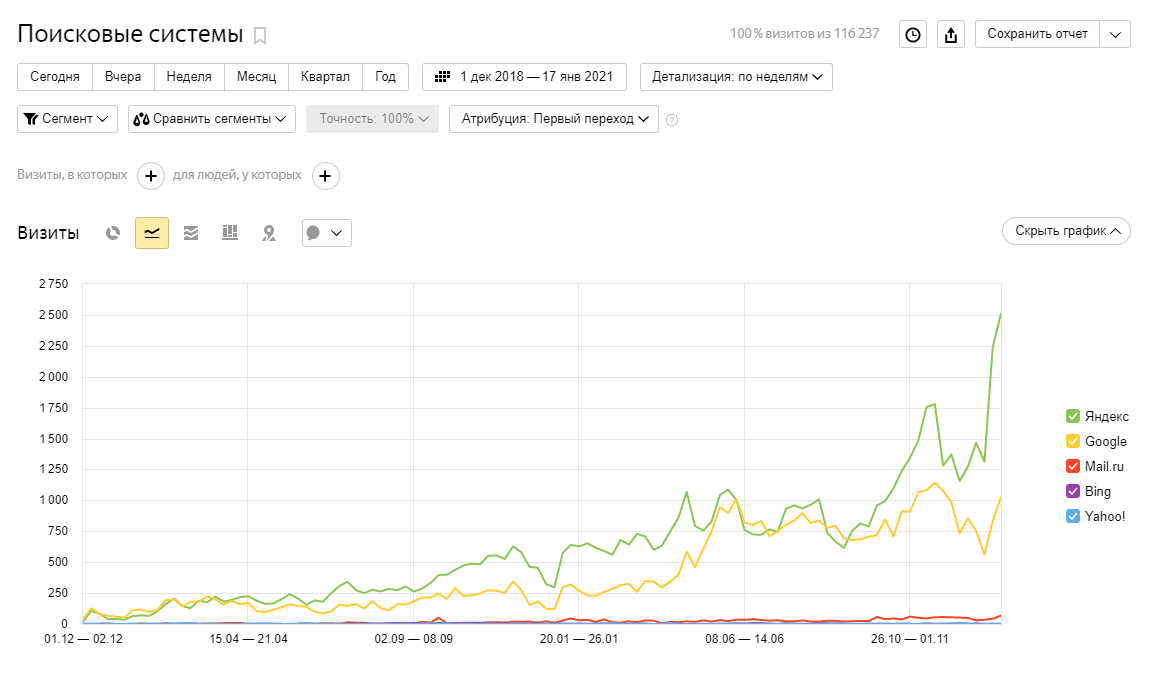Bookmark the Поисковые системы report

click(260, 36)
